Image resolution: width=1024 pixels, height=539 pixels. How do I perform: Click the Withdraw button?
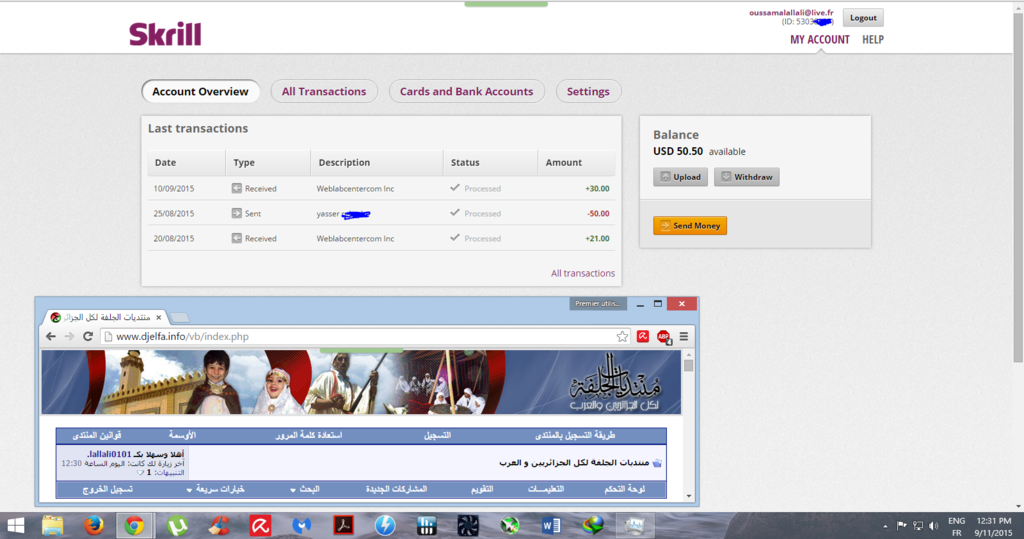point(746,177)
